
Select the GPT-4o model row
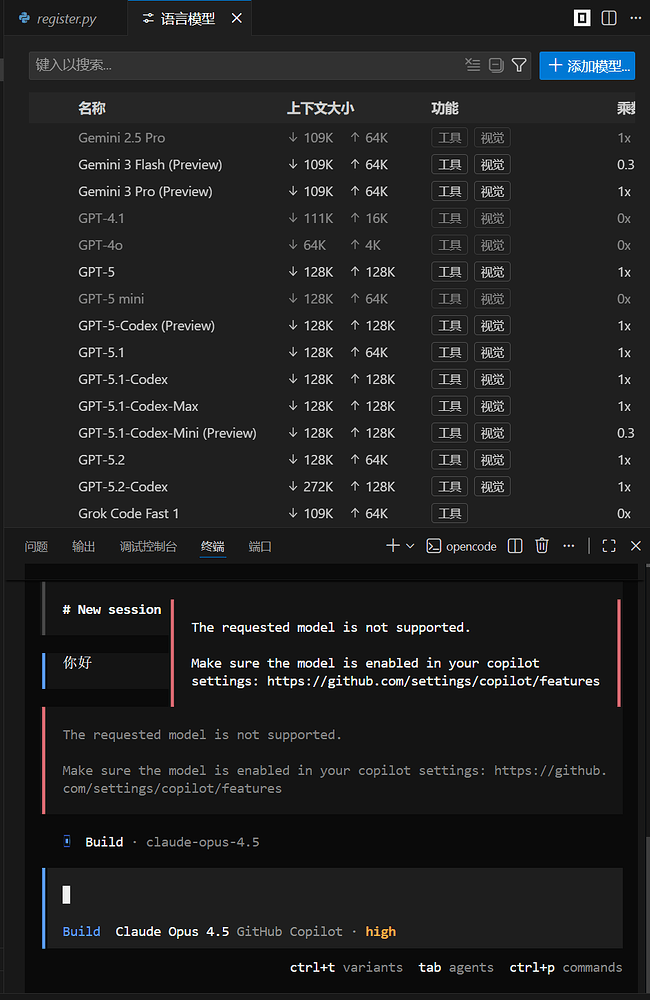tap(332, 245)
